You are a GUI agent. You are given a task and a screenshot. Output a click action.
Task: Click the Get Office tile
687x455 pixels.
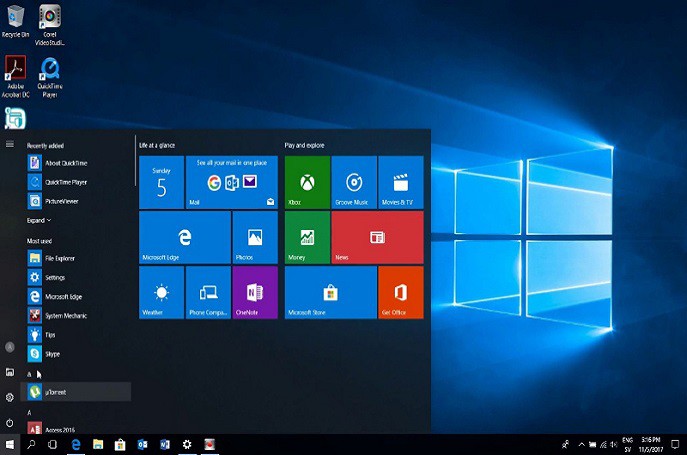(401, 292)
